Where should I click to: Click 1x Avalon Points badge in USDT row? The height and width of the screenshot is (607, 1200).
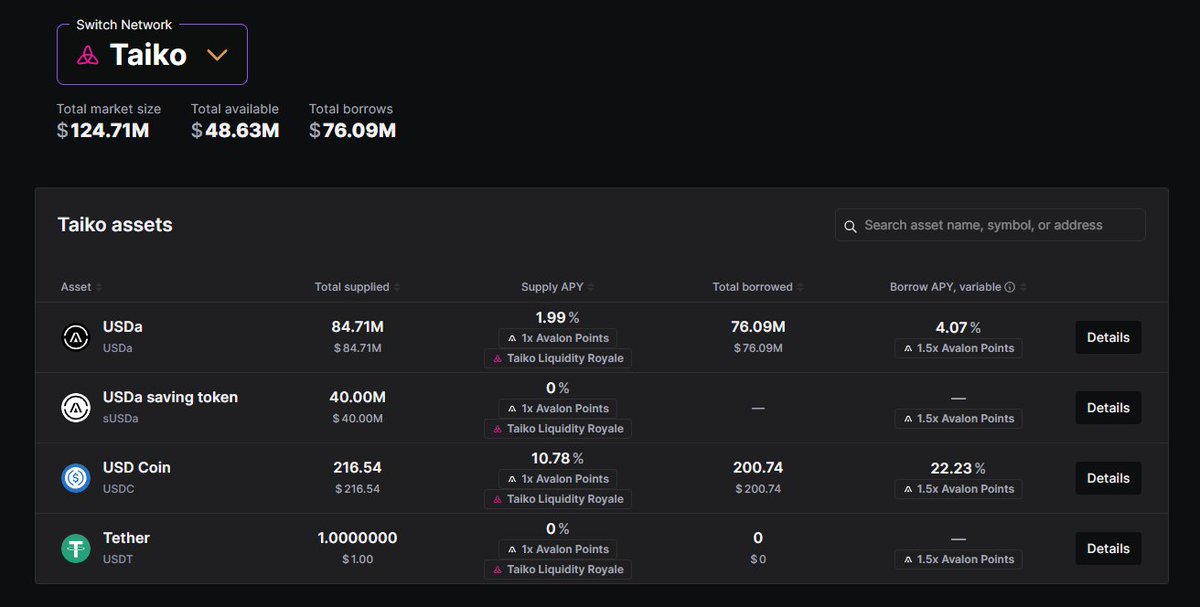point(558,548)
